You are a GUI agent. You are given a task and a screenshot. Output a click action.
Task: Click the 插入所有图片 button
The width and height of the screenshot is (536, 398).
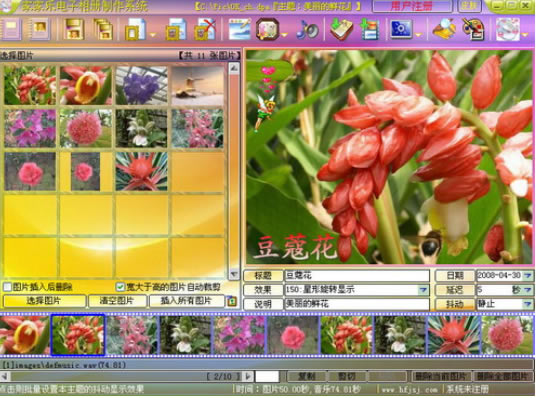tap(187, 301)
